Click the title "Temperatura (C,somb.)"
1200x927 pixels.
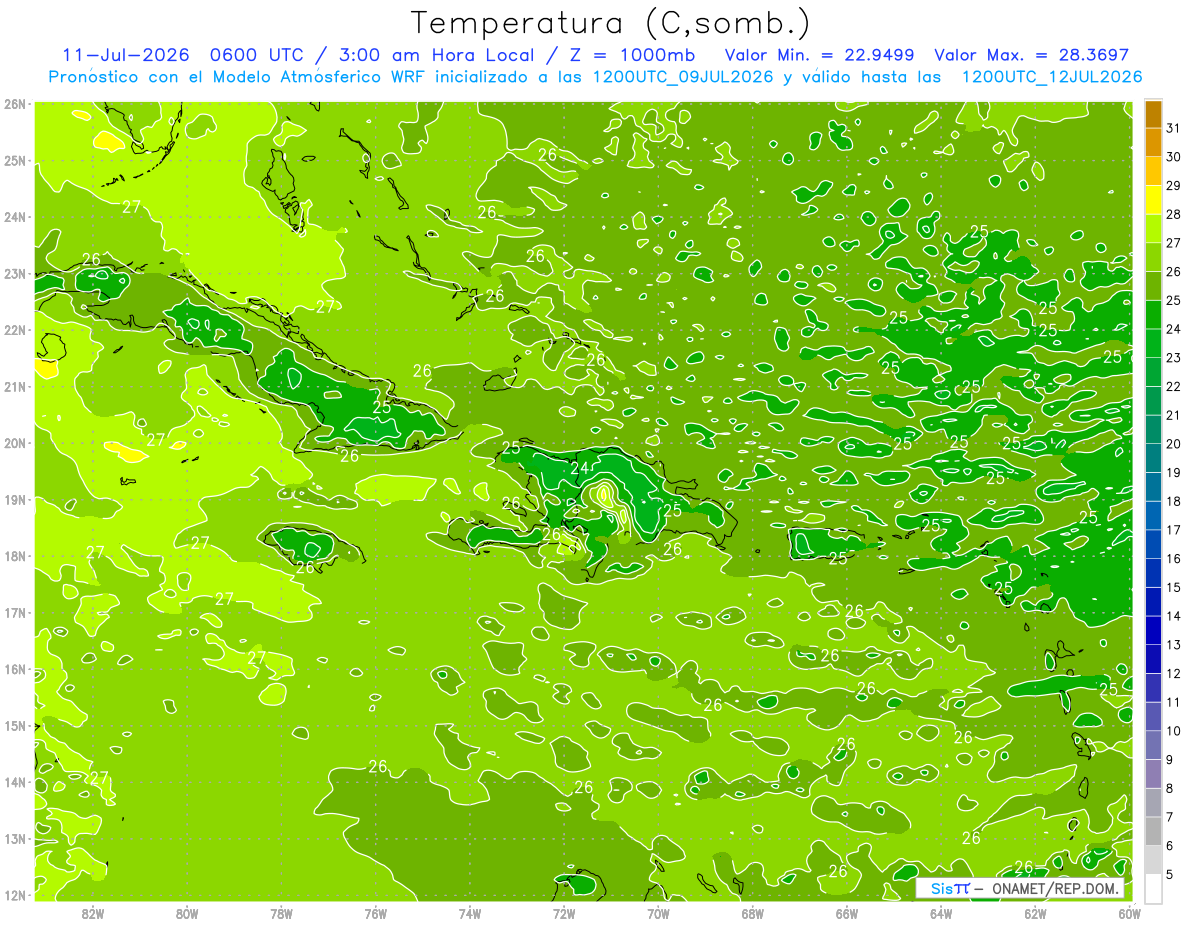pos(610,22)
